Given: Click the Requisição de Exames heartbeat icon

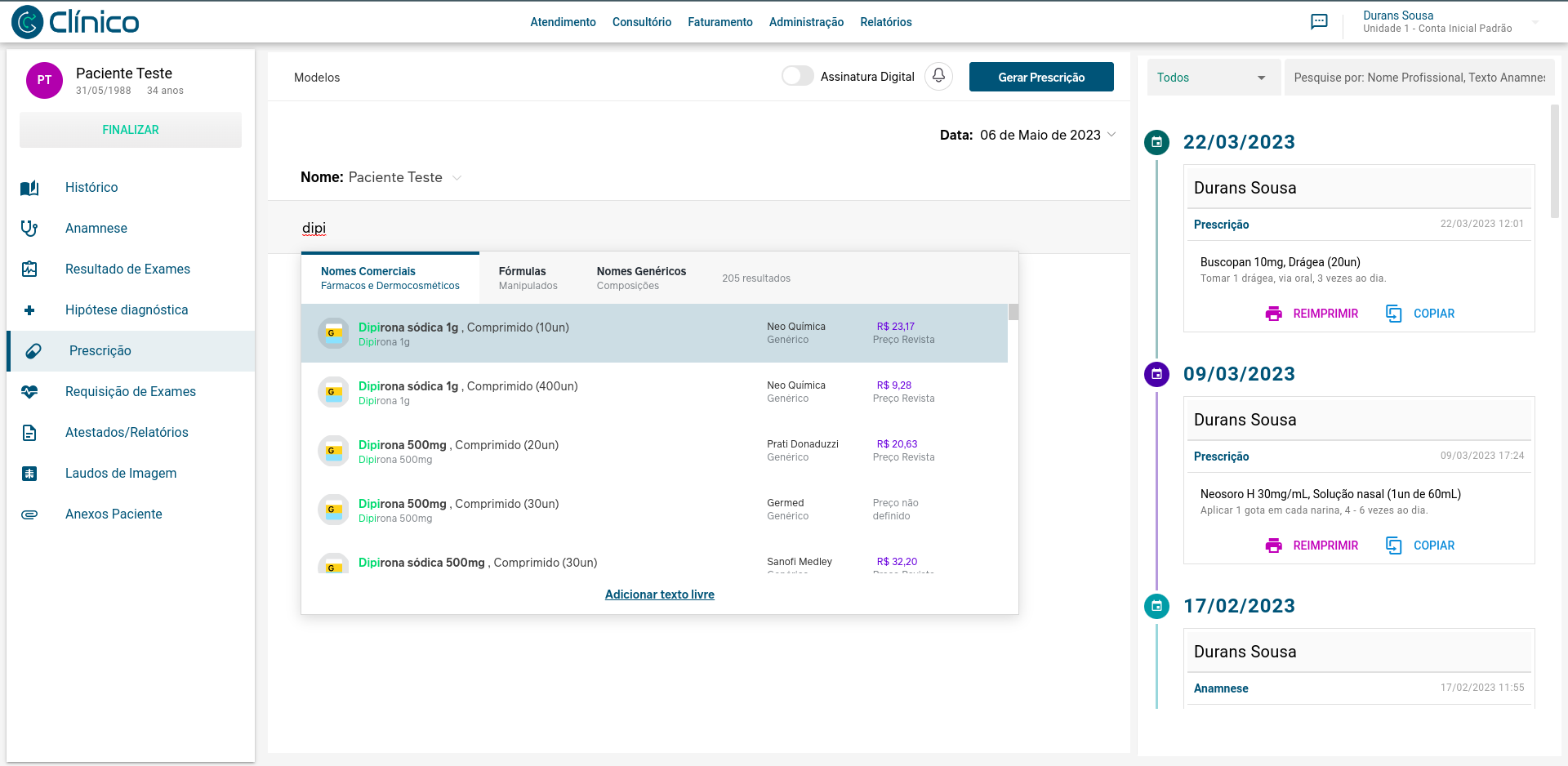Looking at the screenshot, I should (x=29, y=392).
